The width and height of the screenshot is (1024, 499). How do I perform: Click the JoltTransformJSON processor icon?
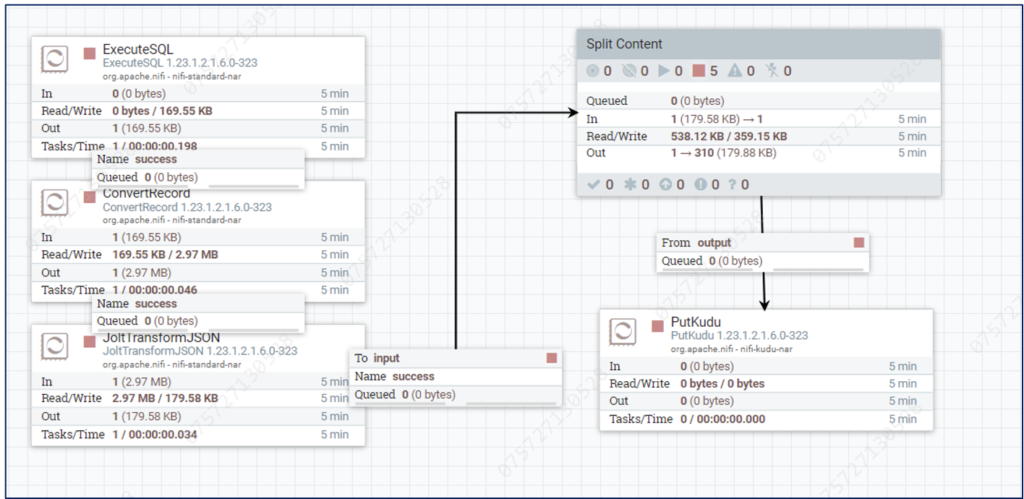(54, 347)
